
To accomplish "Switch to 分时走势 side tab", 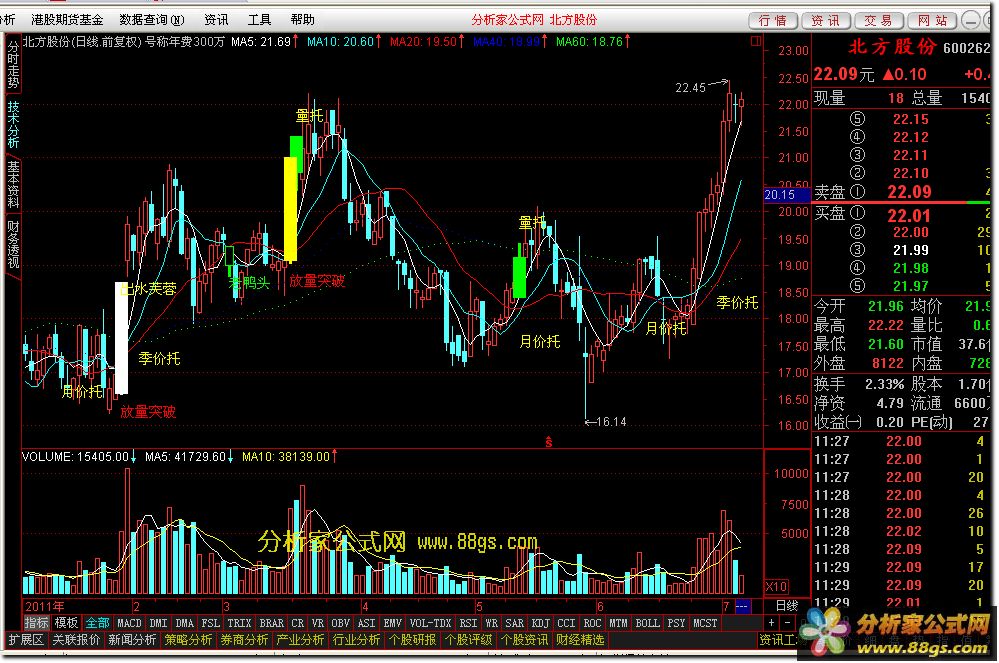I will pos(13,65).
